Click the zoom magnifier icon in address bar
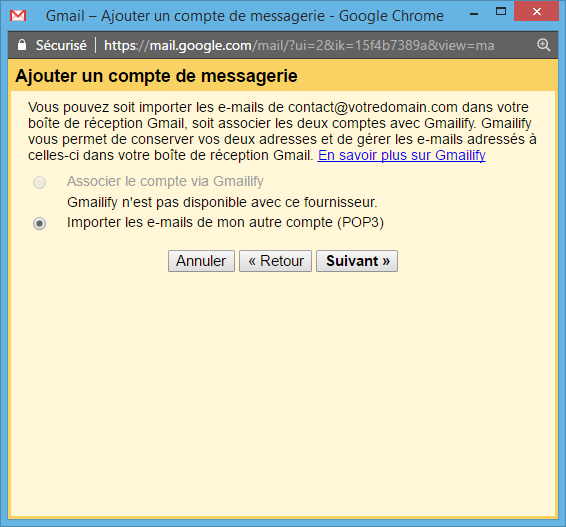This screenshot has width=566, height=527. coord(543,45)
